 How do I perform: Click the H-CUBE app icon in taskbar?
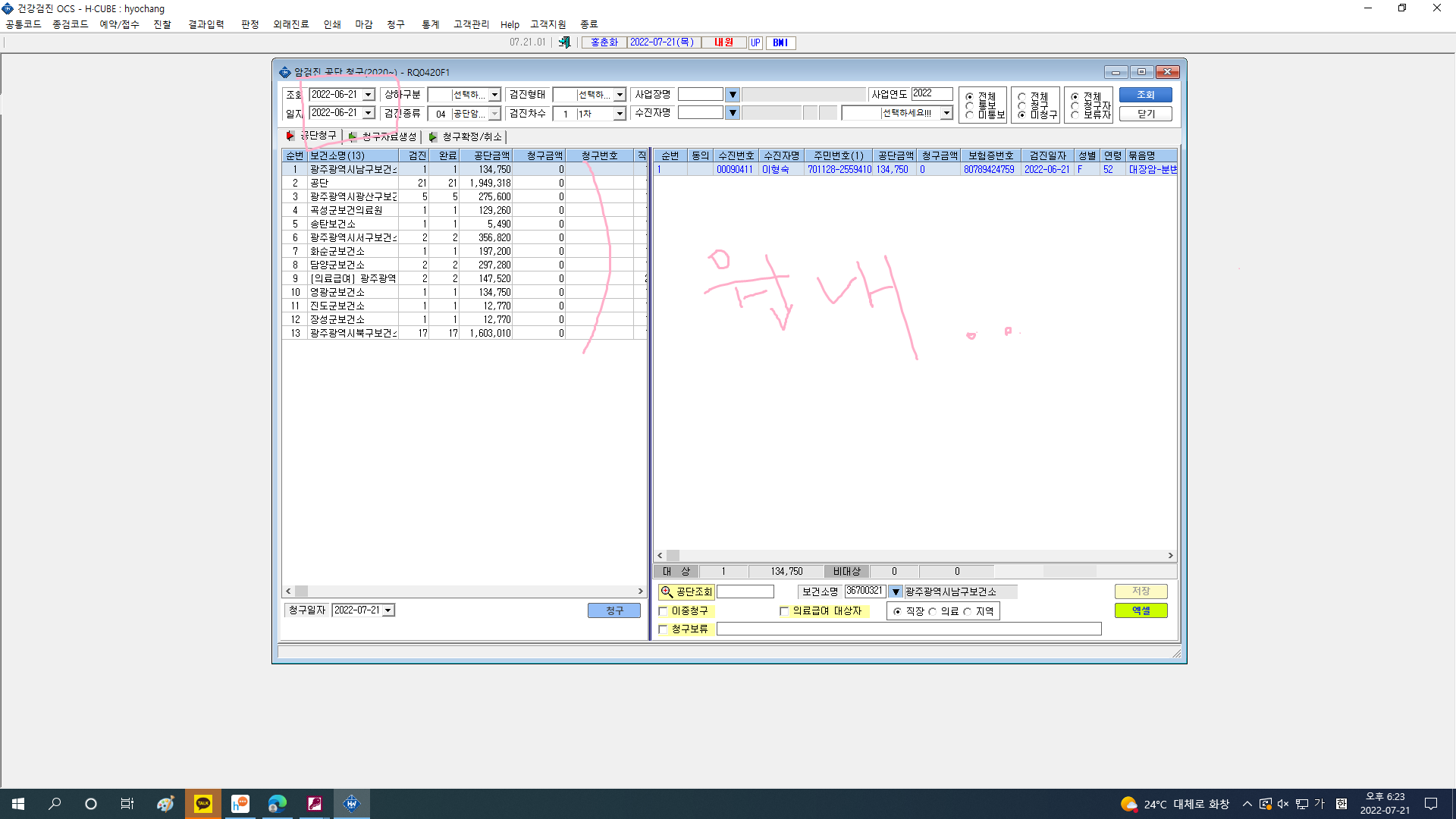351,804
